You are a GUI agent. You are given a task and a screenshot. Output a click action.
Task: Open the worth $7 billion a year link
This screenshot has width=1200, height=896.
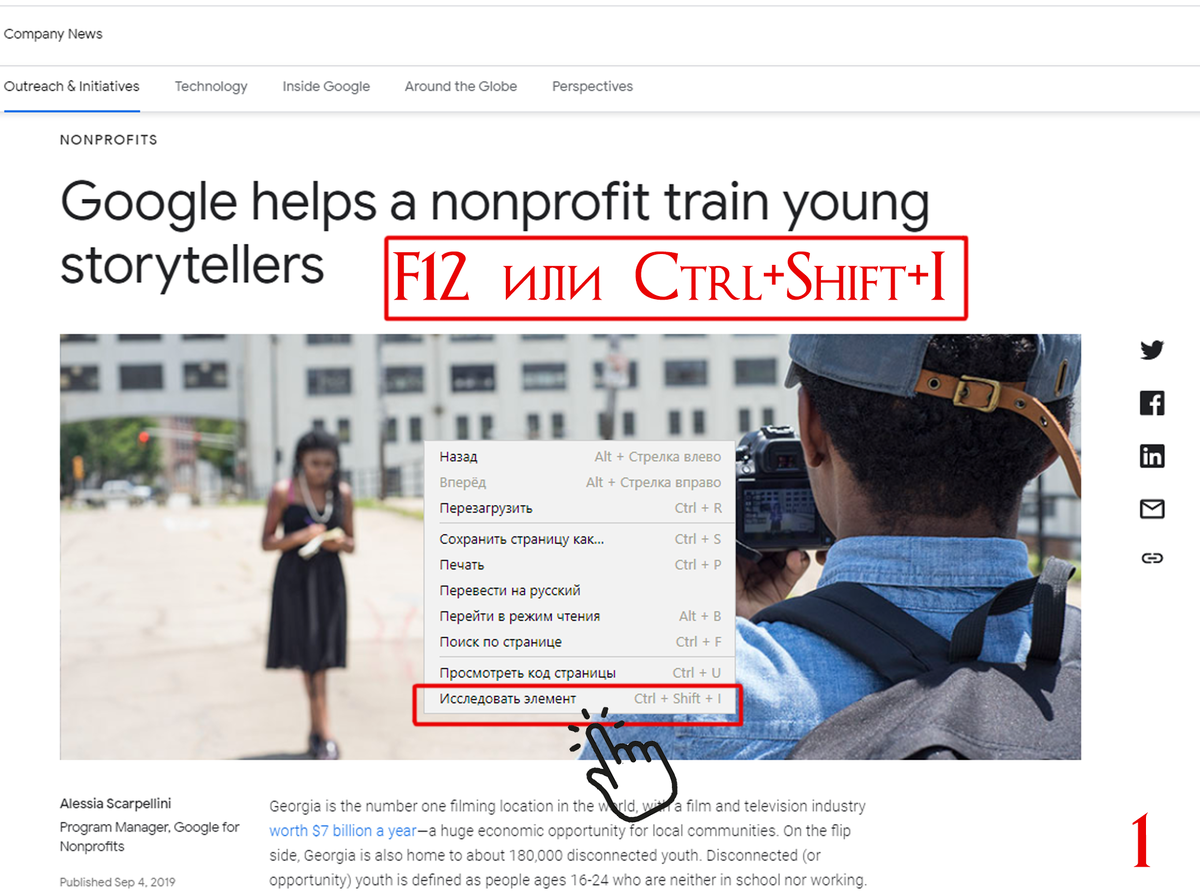click(x=343, y=831)
